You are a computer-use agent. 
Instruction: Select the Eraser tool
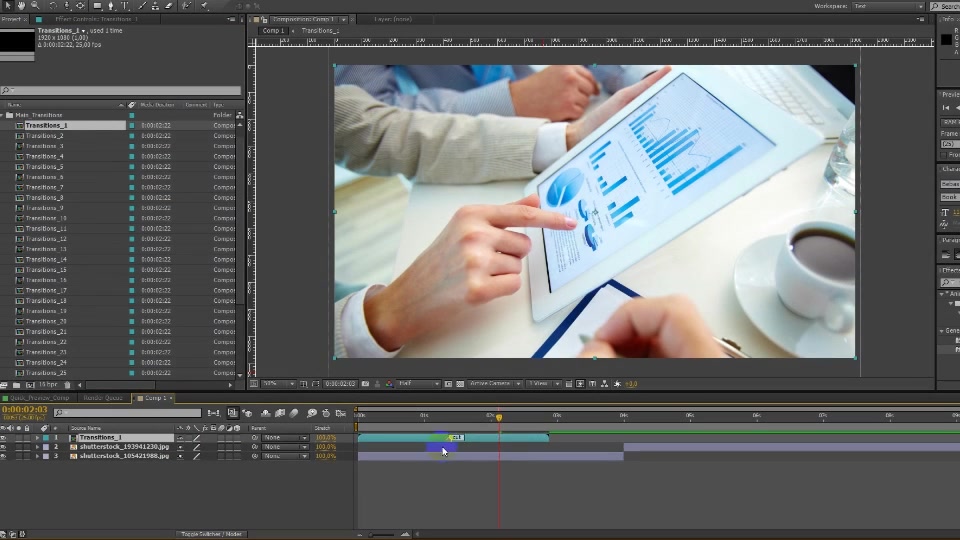coord(169,6)
